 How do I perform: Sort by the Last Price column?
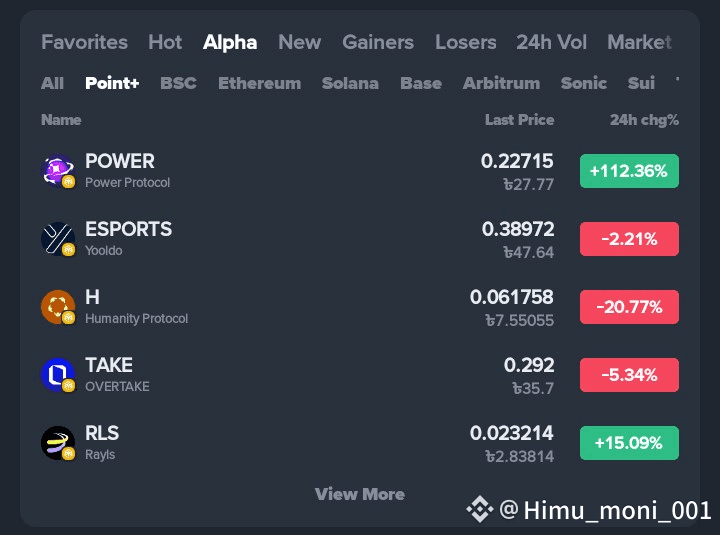519,120
